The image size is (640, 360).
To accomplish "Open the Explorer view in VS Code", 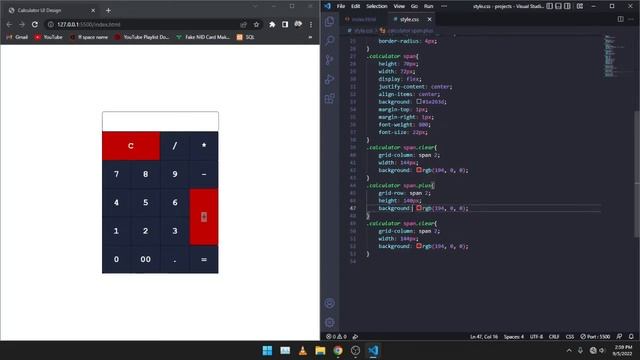I will coord(330,21).
